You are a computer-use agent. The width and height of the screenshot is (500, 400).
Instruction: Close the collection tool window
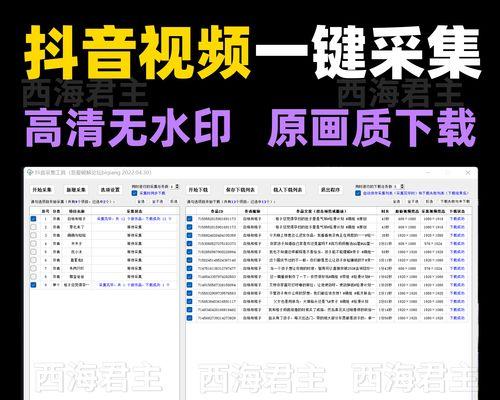(468, 172)
